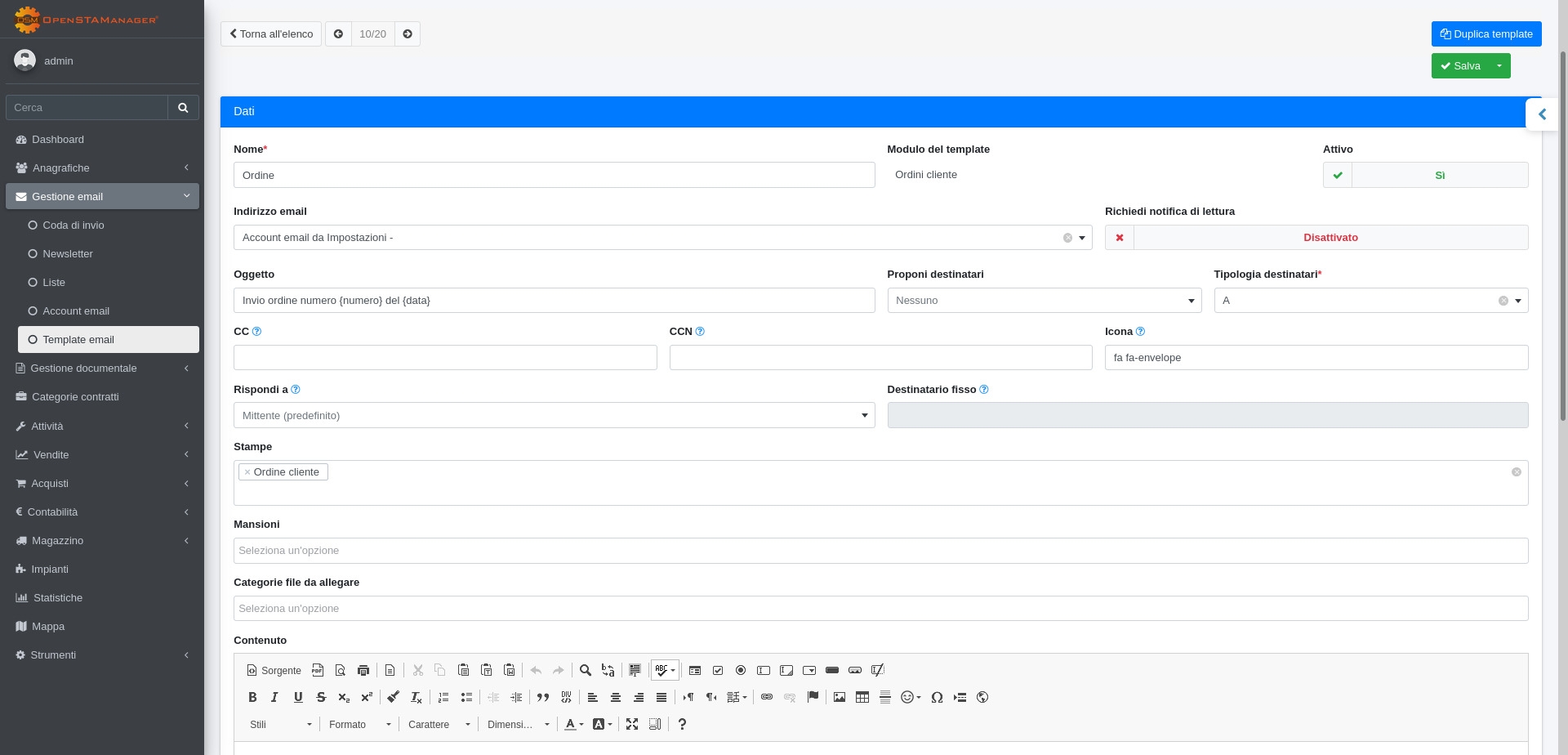The width and height of the screenshot is (1568, 755).
Task: Expand the Magazzino sidebar menu
Action: coord(57,541)
